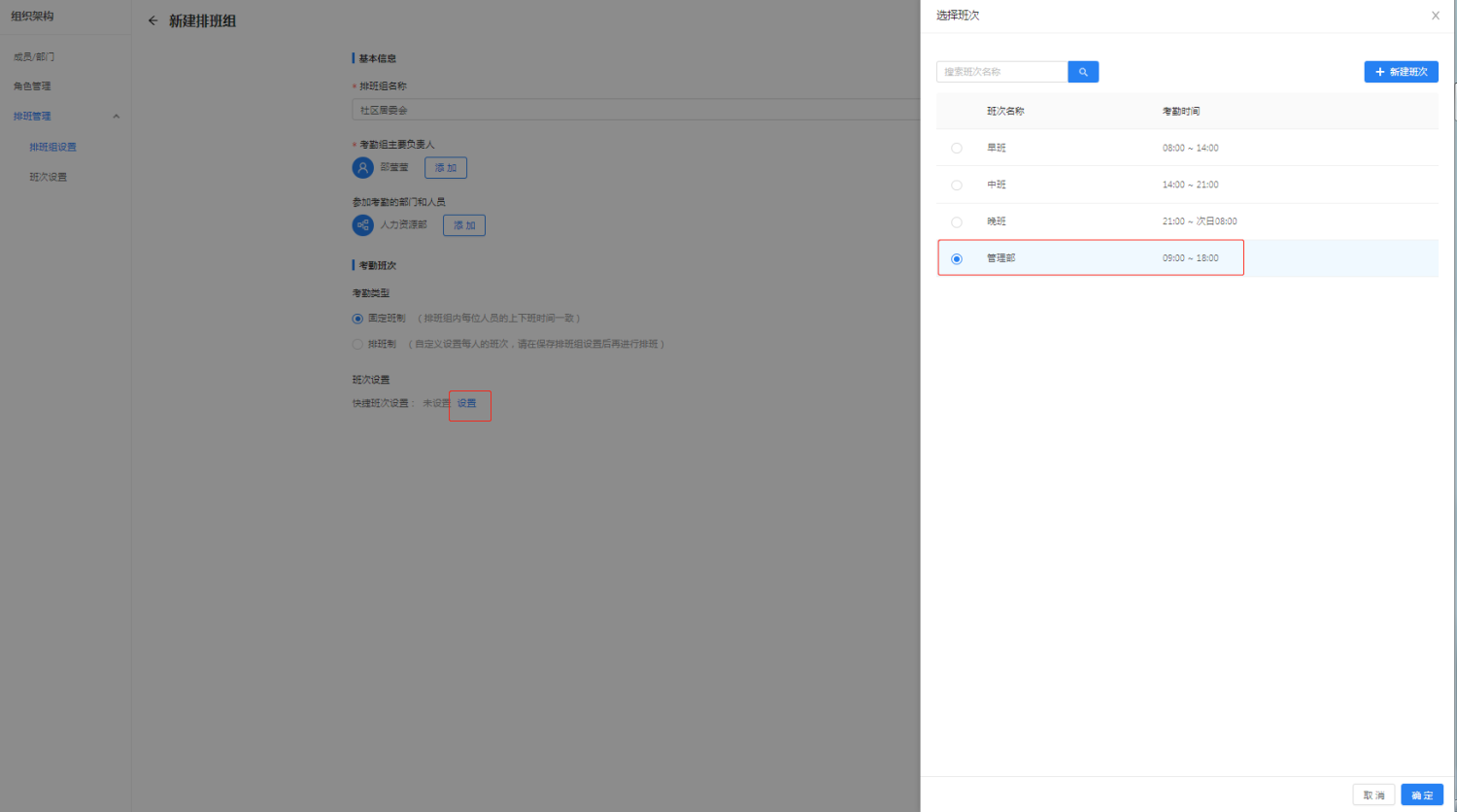Click the 新建班次 button
Screen dimensions: 1457x812
[1401, 72]
